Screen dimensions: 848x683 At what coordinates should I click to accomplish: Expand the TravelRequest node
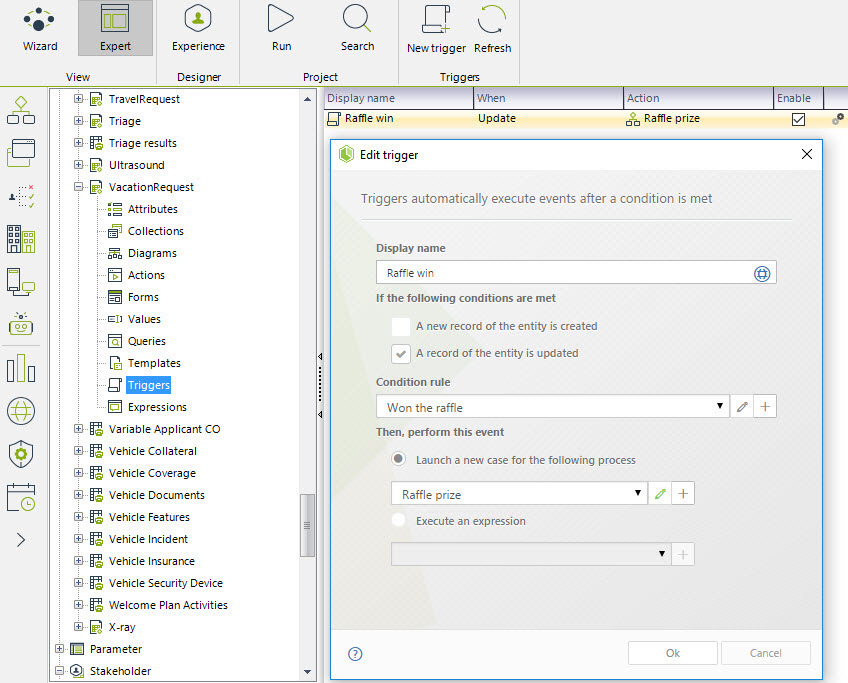click(78, 98)
